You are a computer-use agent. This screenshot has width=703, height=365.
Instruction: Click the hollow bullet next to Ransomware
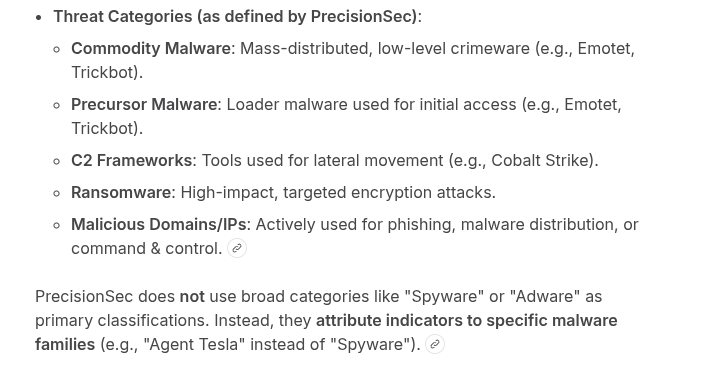coord(56,193)
